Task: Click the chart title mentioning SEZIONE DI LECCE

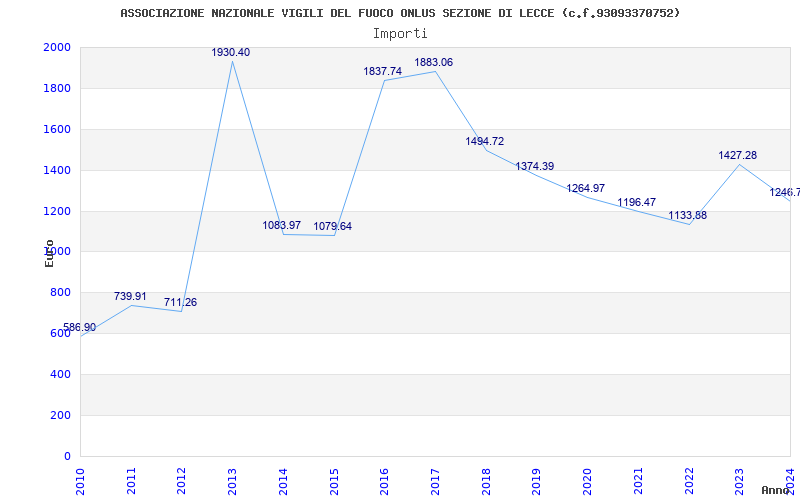Action: click(x=400, y=13)
